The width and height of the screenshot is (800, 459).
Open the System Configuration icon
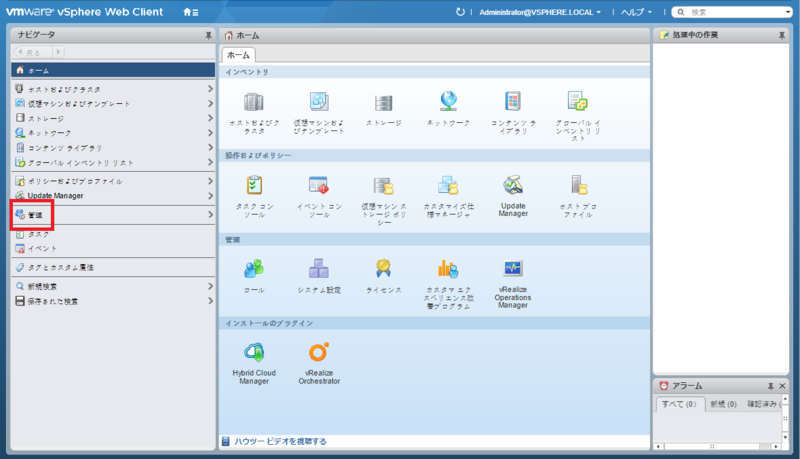click(319, 268)
